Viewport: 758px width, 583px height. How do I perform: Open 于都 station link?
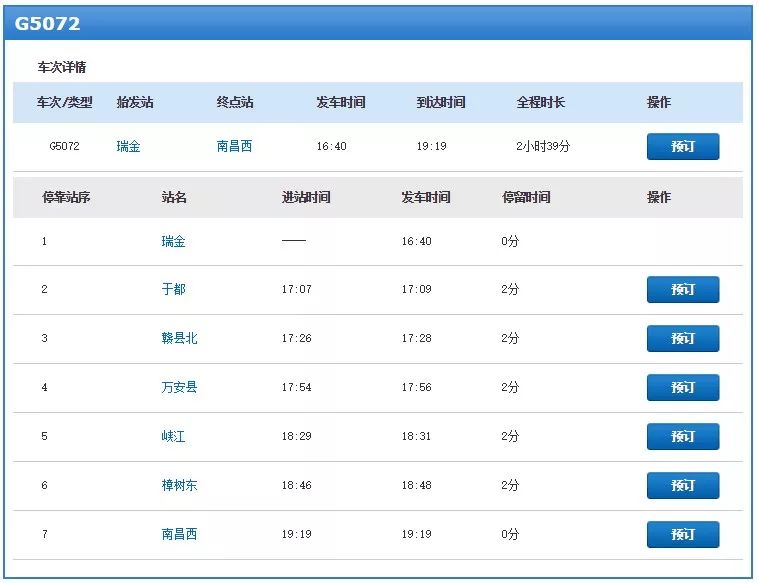pos(173,289)
